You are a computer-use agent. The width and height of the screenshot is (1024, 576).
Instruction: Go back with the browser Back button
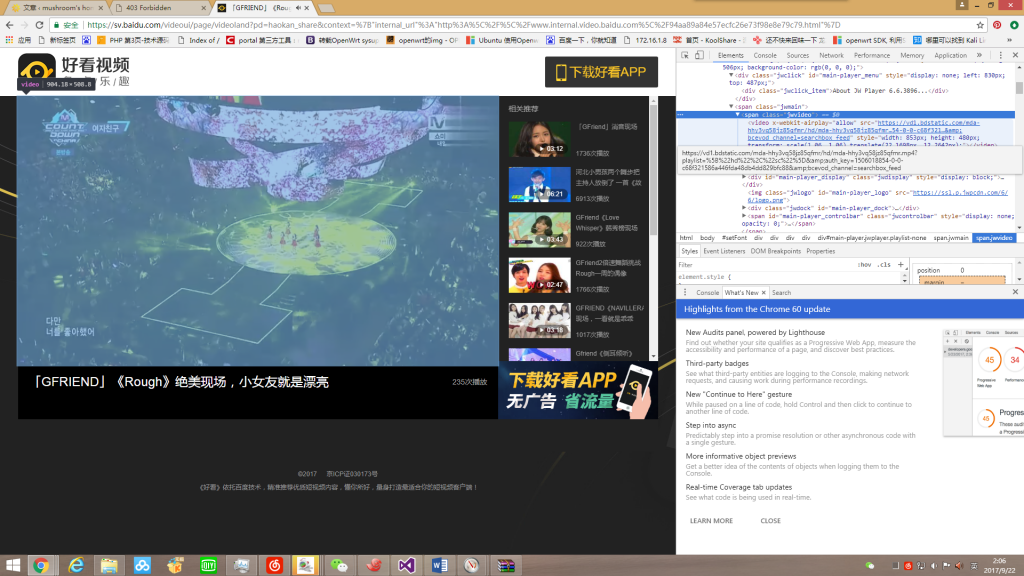9,25
